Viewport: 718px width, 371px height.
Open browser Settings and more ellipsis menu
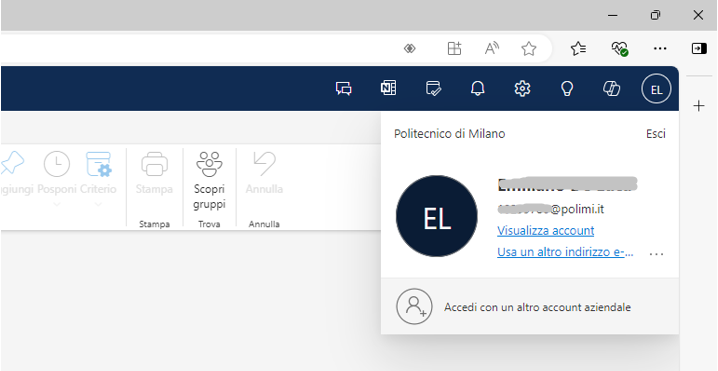pos(660,49)
